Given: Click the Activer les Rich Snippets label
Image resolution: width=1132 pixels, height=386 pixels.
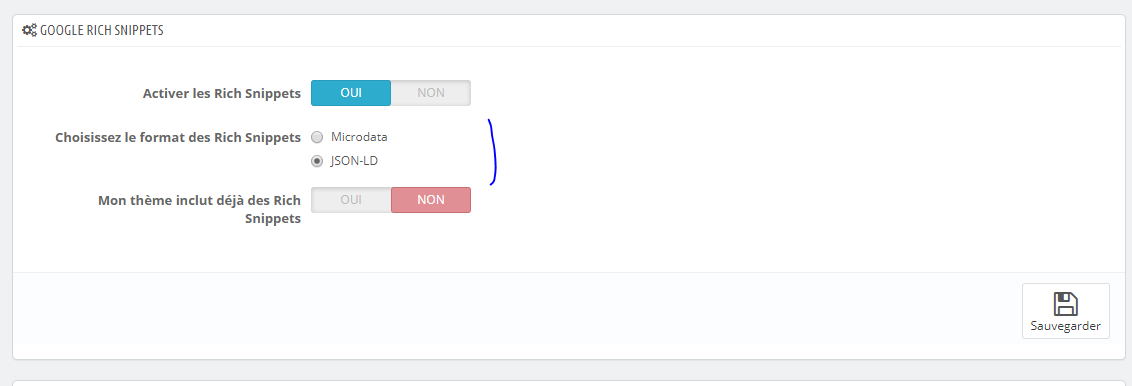Looking at the screenshot, I should pyautogui.click(x=222, y=94).
